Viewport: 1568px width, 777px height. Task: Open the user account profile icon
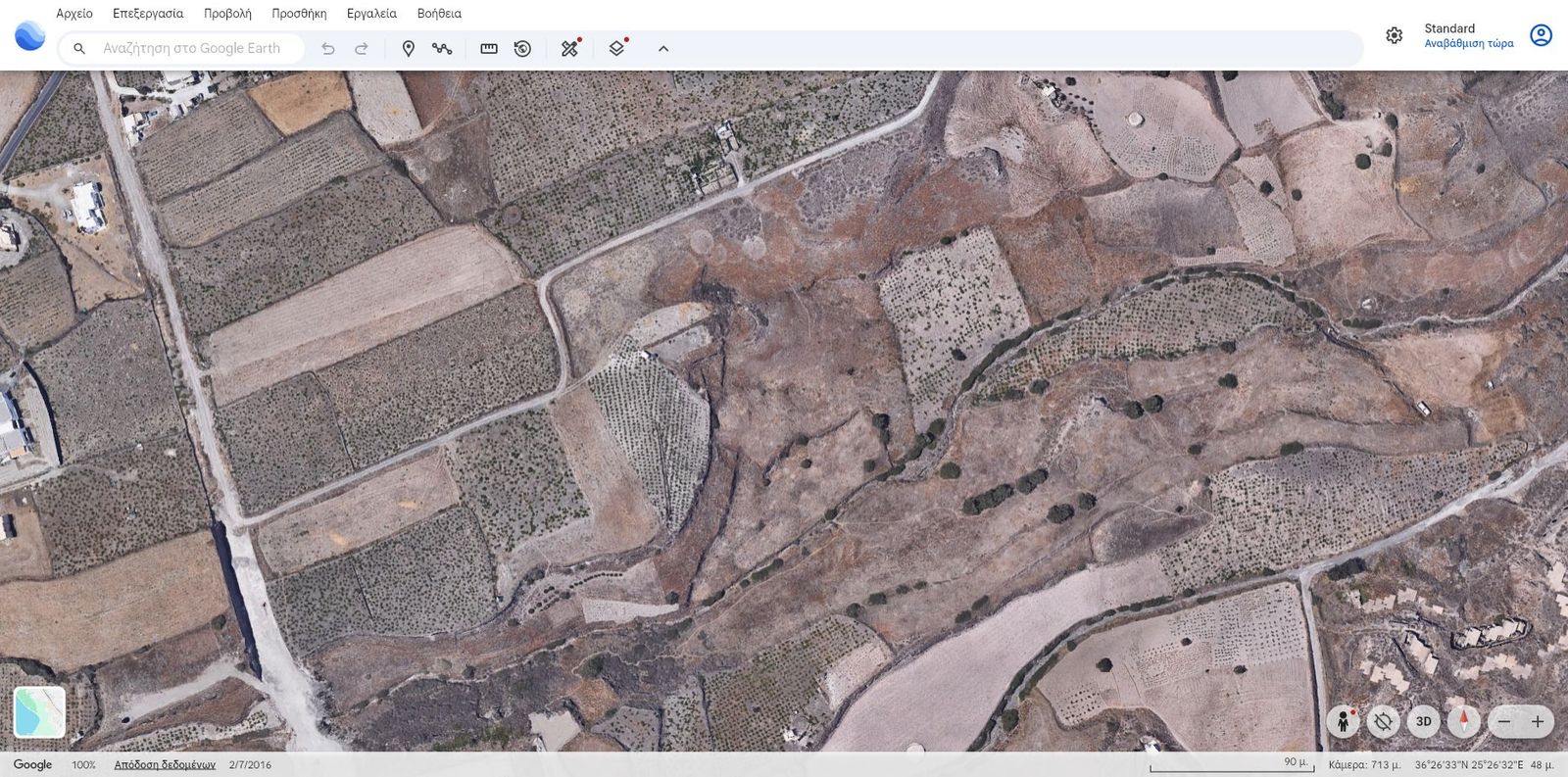pos(1542,35)
